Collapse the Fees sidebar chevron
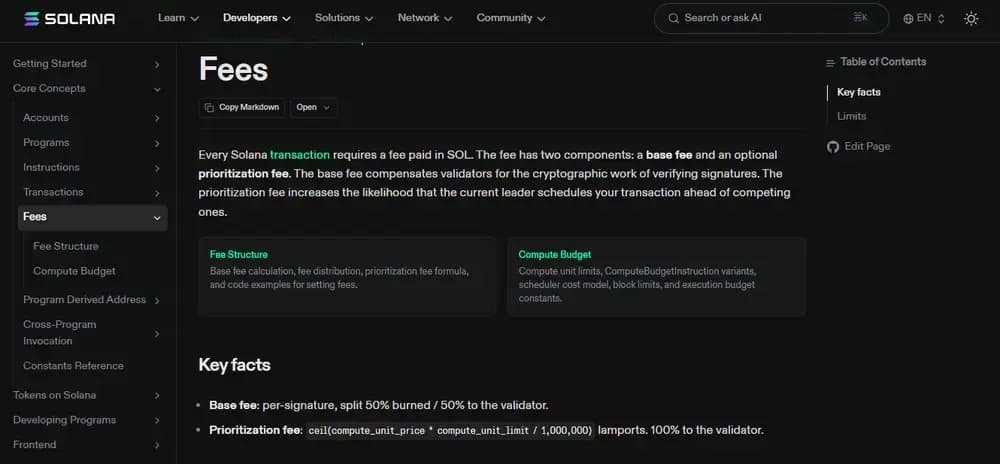This screenshot has height=464, width=1000. 157,217
